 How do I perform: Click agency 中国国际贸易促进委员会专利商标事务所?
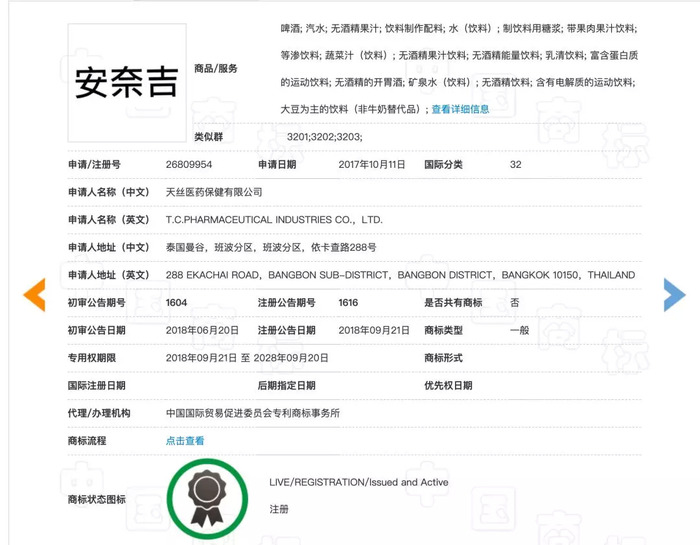(253, 413)
